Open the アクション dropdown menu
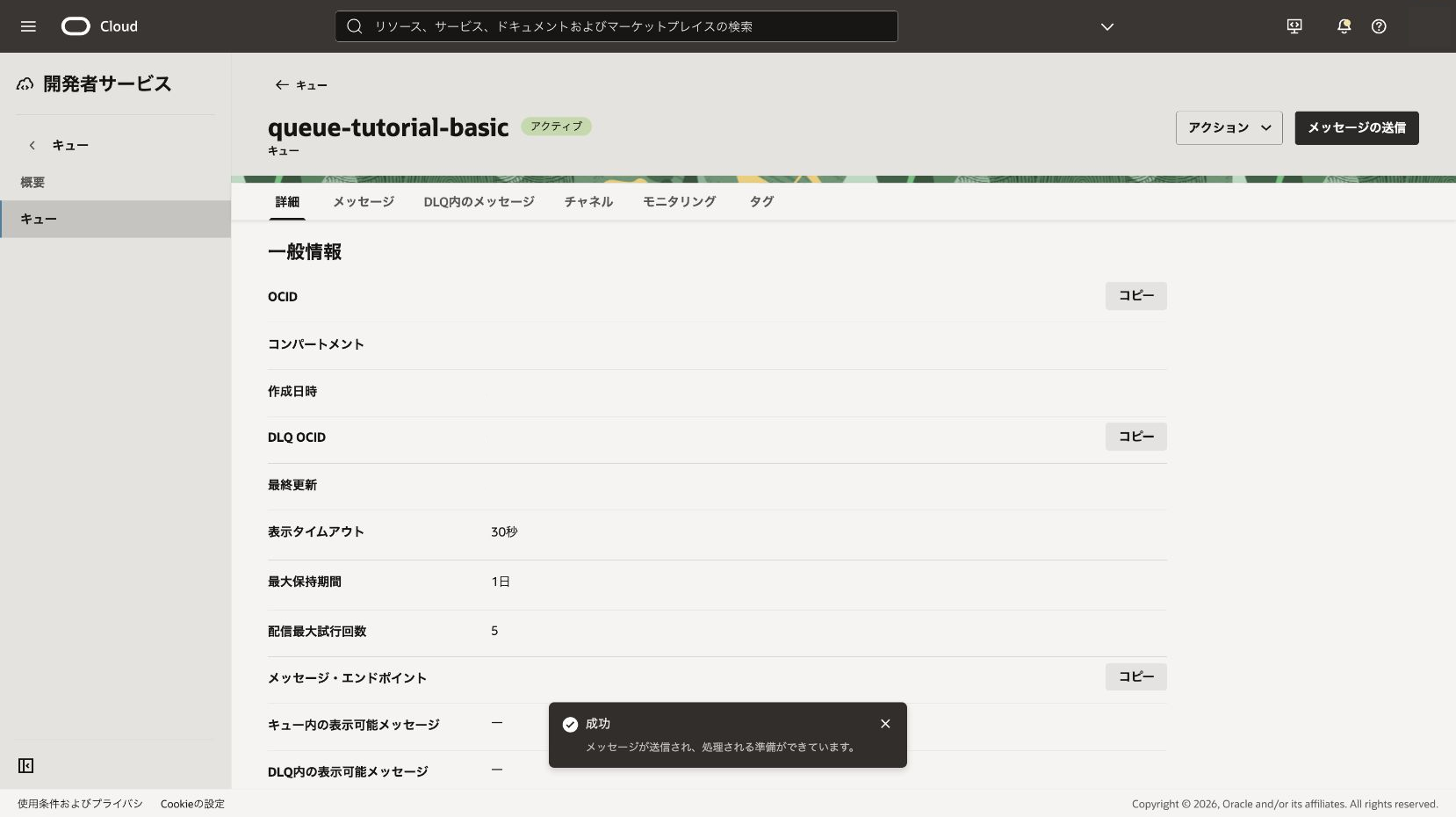The height and width of the screenshot is (817, 1456). click(1229, 128)
